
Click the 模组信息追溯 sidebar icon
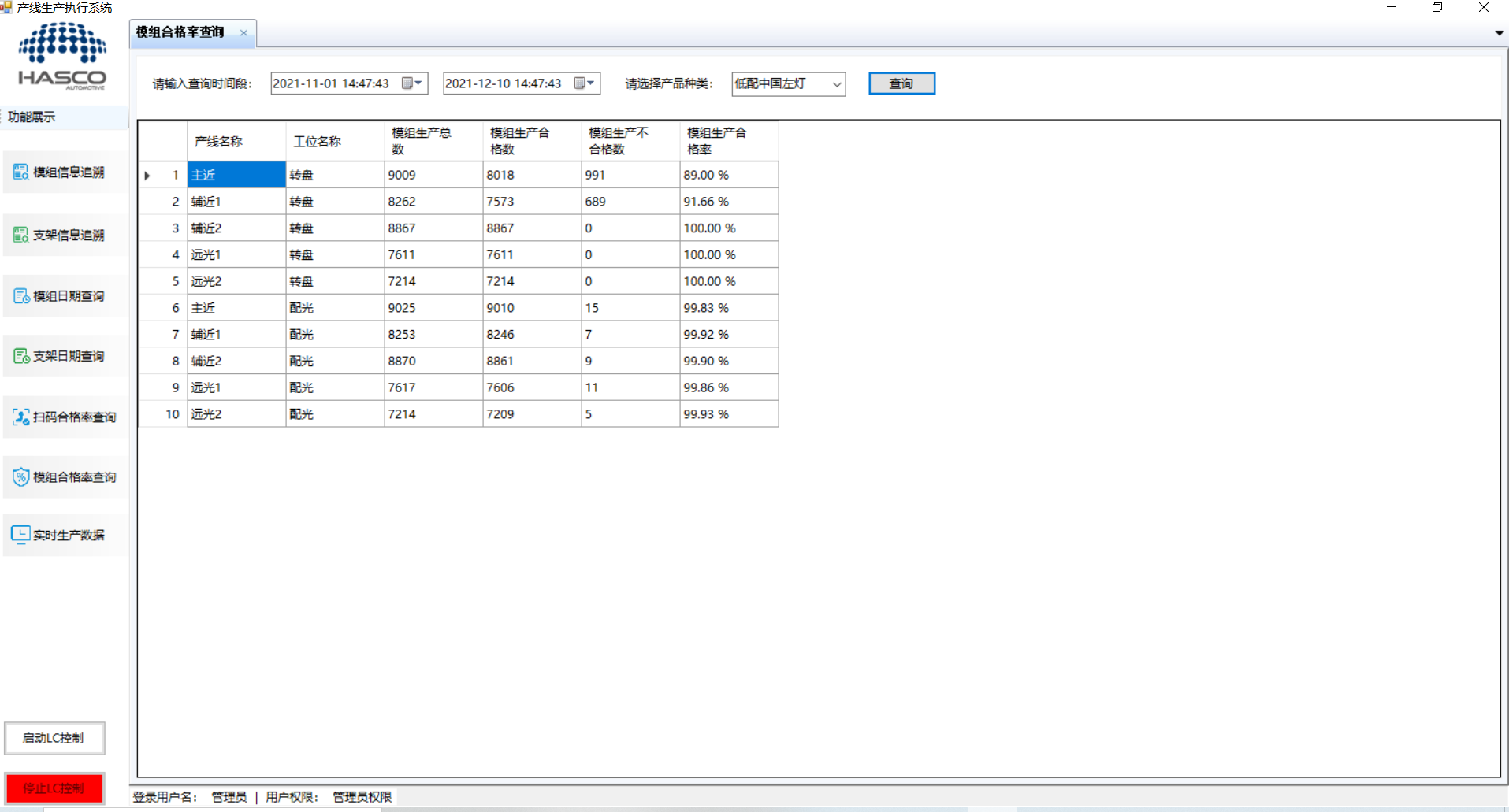tap(20, 172)
